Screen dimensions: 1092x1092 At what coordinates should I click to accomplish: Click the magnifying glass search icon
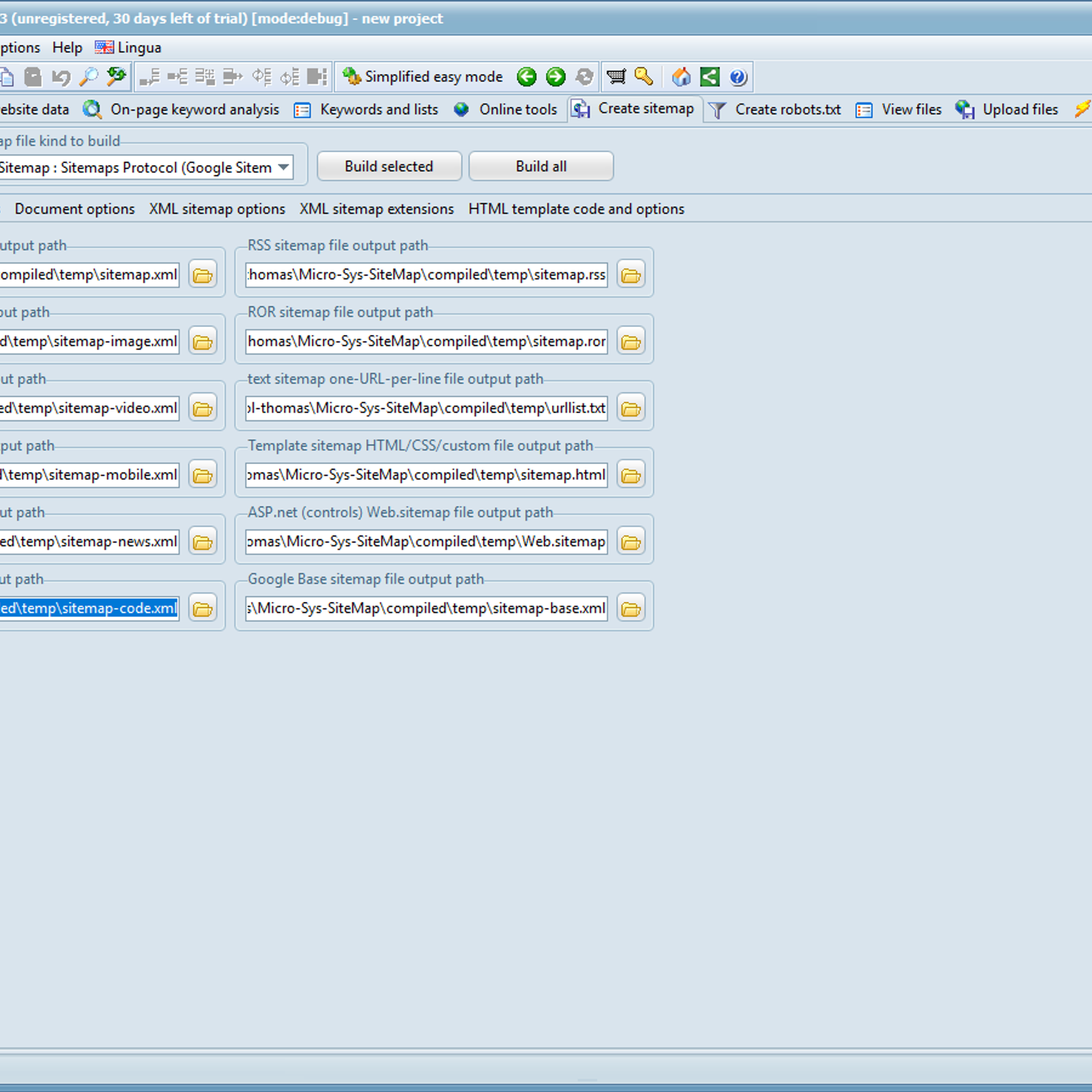[89, 76]
